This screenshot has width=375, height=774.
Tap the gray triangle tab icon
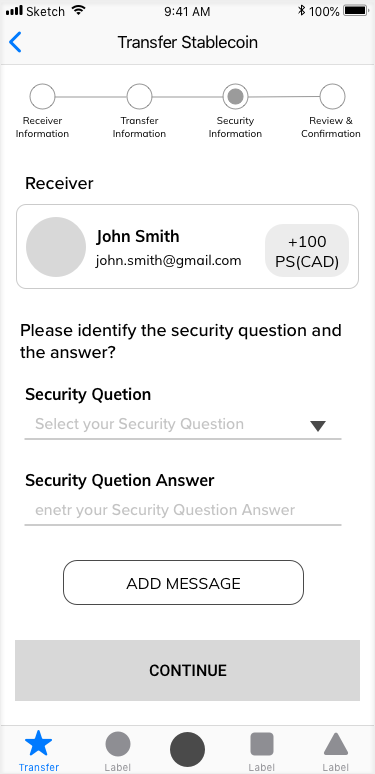(x=336, y=744)
